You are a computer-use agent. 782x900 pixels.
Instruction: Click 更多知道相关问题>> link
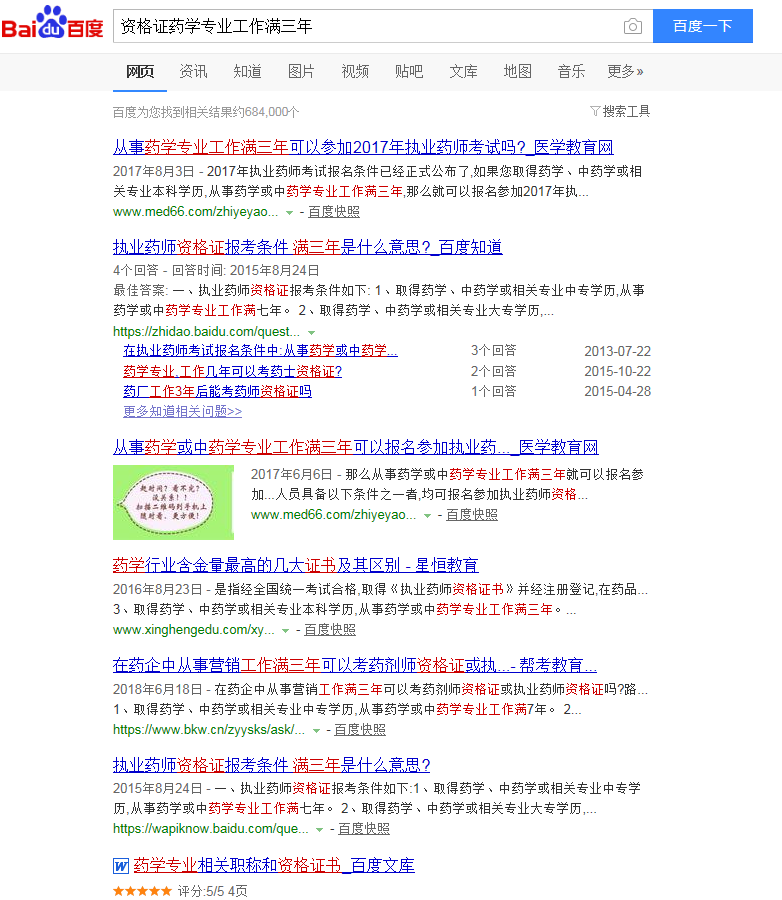click(x=183, y=412)
